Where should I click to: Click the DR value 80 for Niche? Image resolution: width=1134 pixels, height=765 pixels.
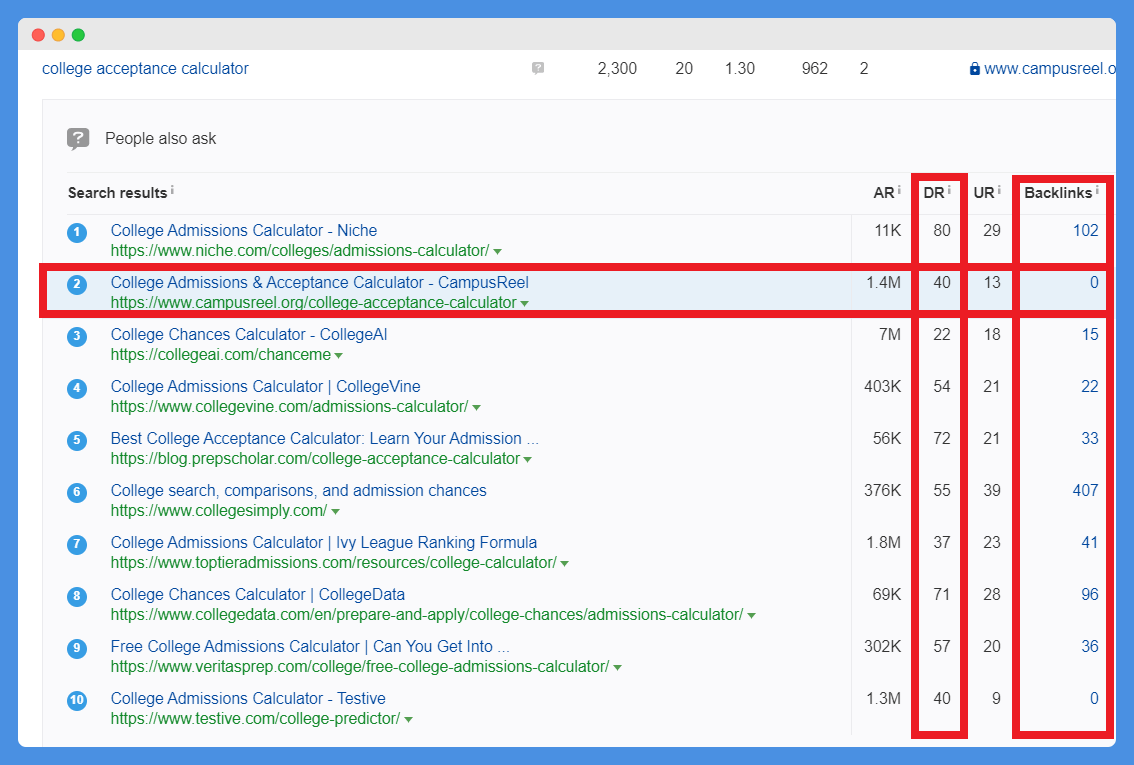pos(942,231)
